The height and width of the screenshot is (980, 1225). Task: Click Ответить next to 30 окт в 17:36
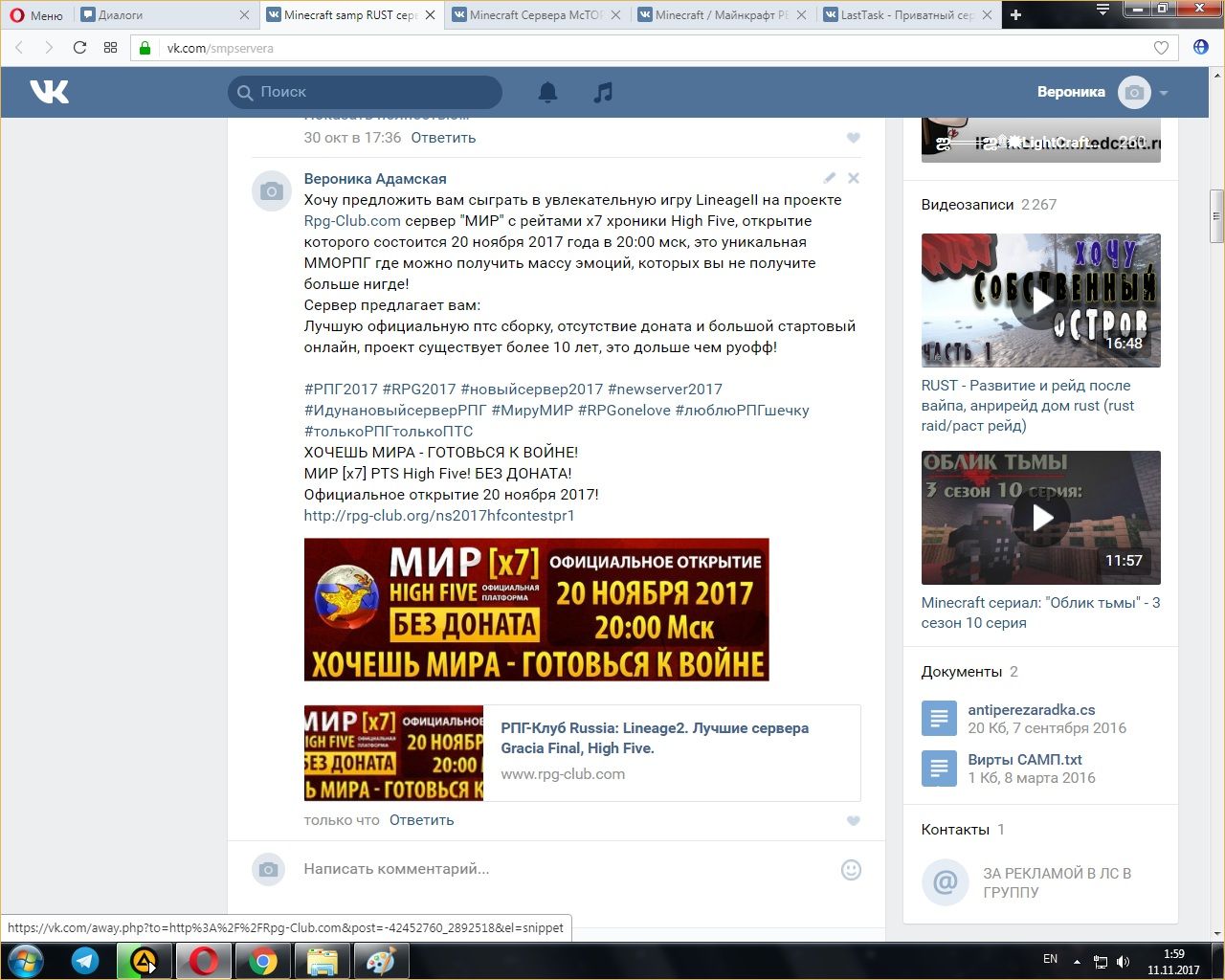pyautogui.click(x=443, y=138)
